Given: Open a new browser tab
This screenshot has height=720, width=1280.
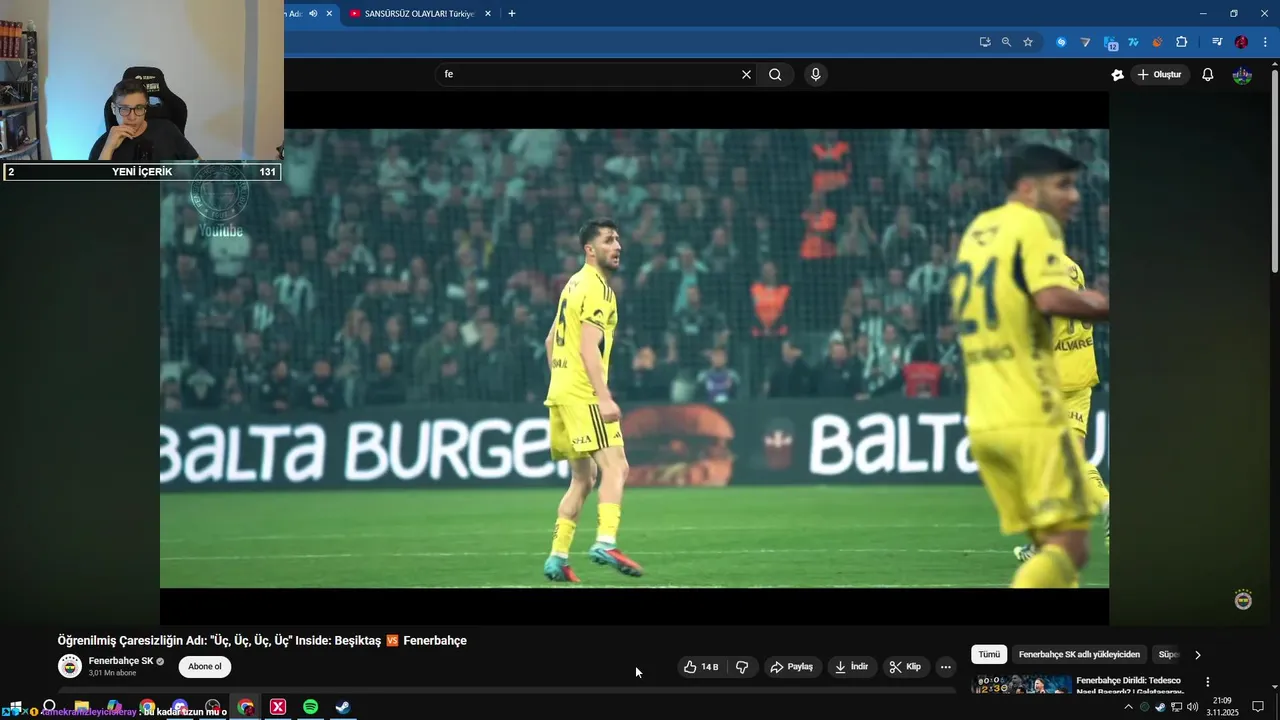Looking at the screenshot, I should click(512, 14).
